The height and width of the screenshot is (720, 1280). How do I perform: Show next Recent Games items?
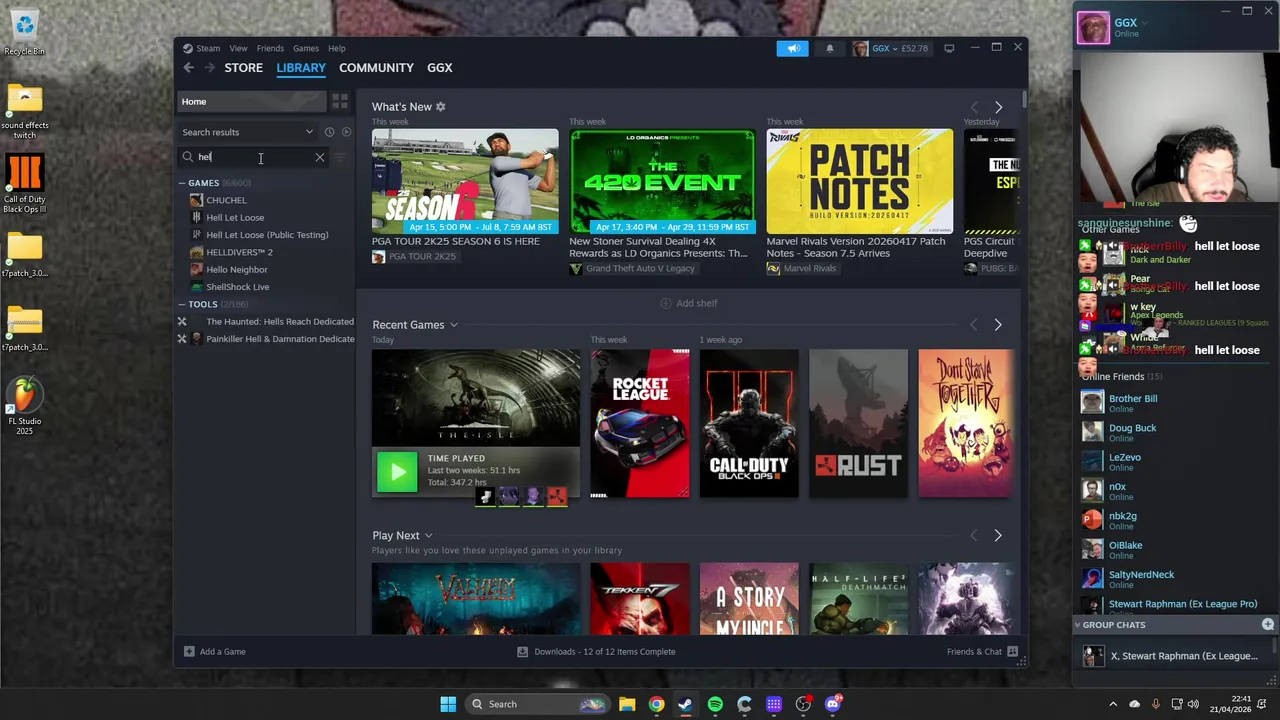point(998,325)
